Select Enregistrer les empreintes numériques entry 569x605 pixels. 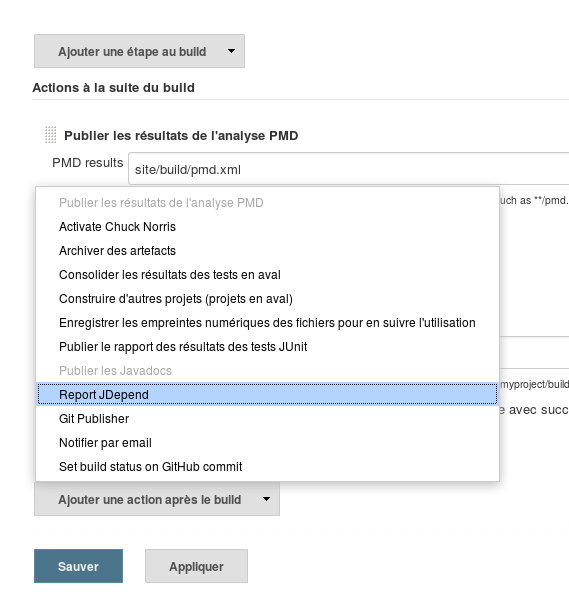[x=267, y=323]
